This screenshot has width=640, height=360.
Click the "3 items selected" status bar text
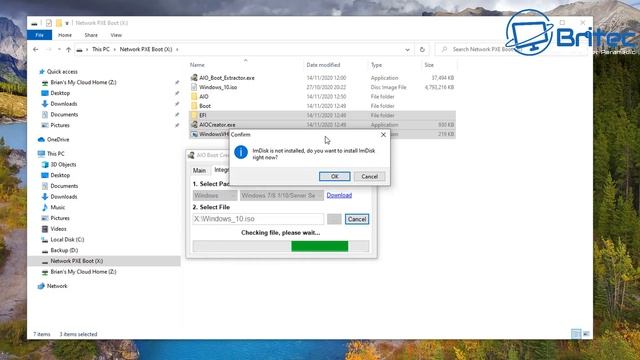[x=78, y=334]
